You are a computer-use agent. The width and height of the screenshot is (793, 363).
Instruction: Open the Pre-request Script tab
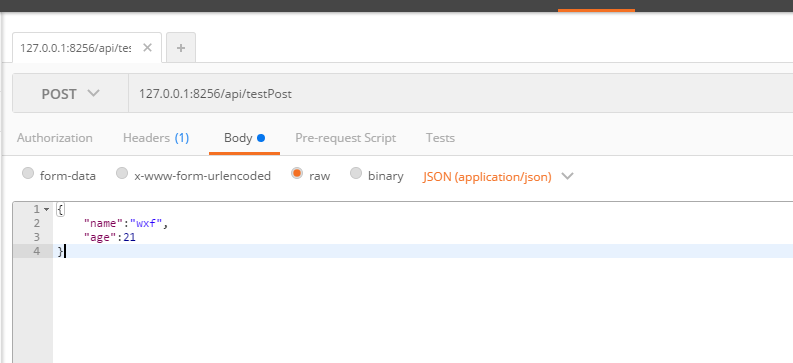345,138
